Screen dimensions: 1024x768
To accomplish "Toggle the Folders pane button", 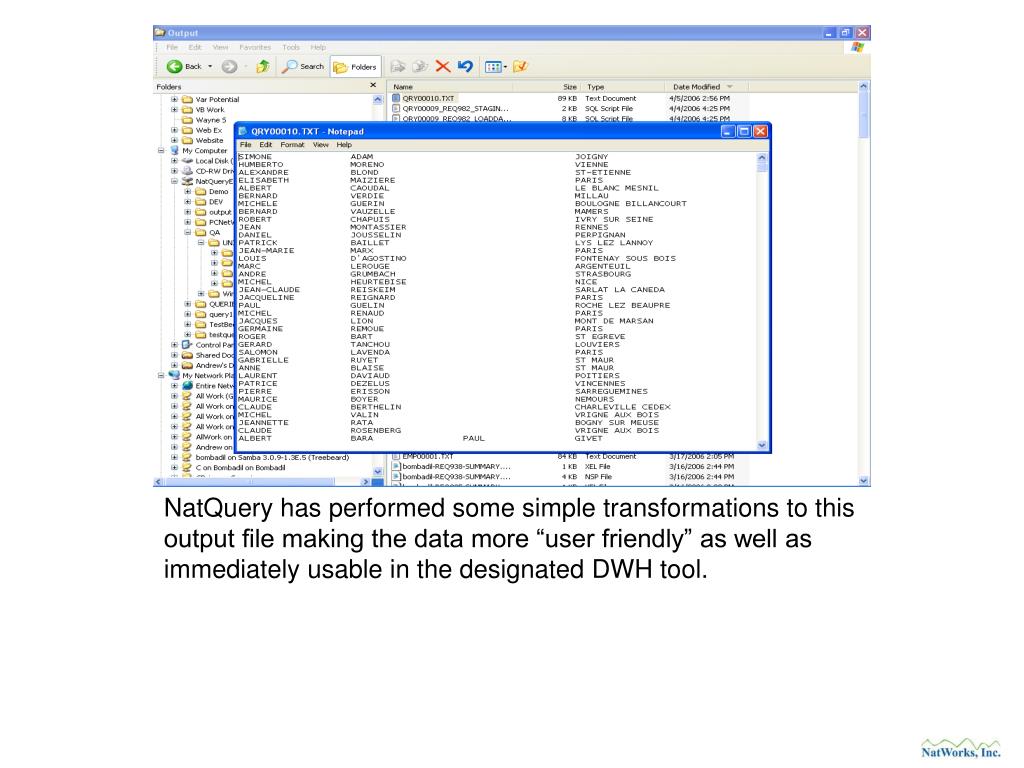I will pos(356,67).
